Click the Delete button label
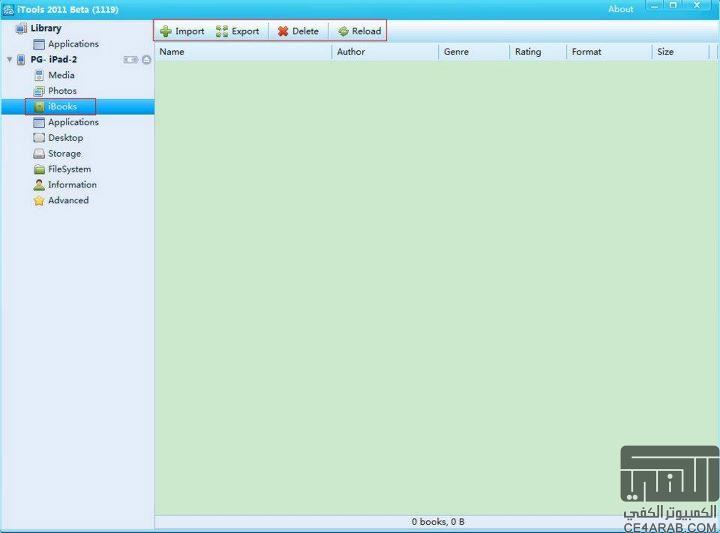 (x=305, y=31)
